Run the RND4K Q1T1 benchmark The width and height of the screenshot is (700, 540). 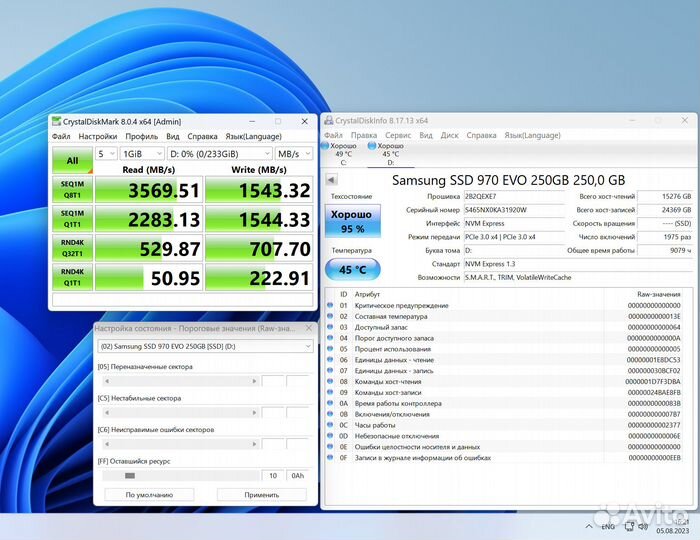[72, 277]
